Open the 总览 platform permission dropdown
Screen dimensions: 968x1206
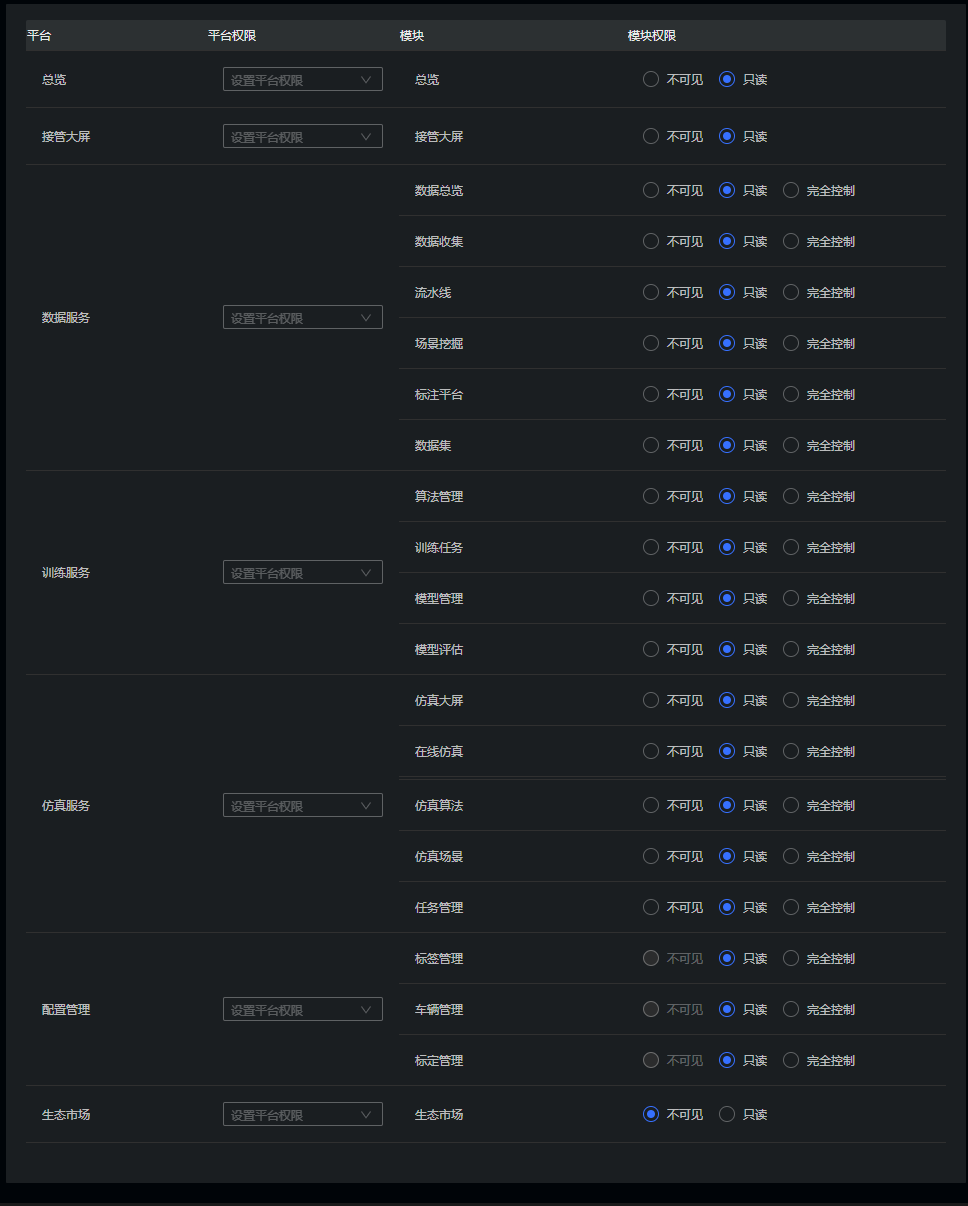point(302,80)
